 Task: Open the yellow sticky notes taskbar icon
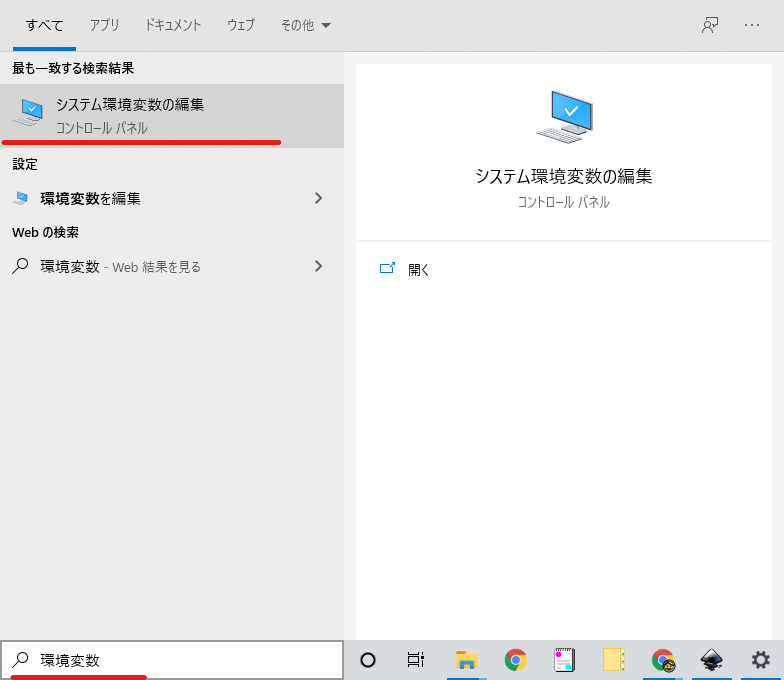click(x=614, y=660)
